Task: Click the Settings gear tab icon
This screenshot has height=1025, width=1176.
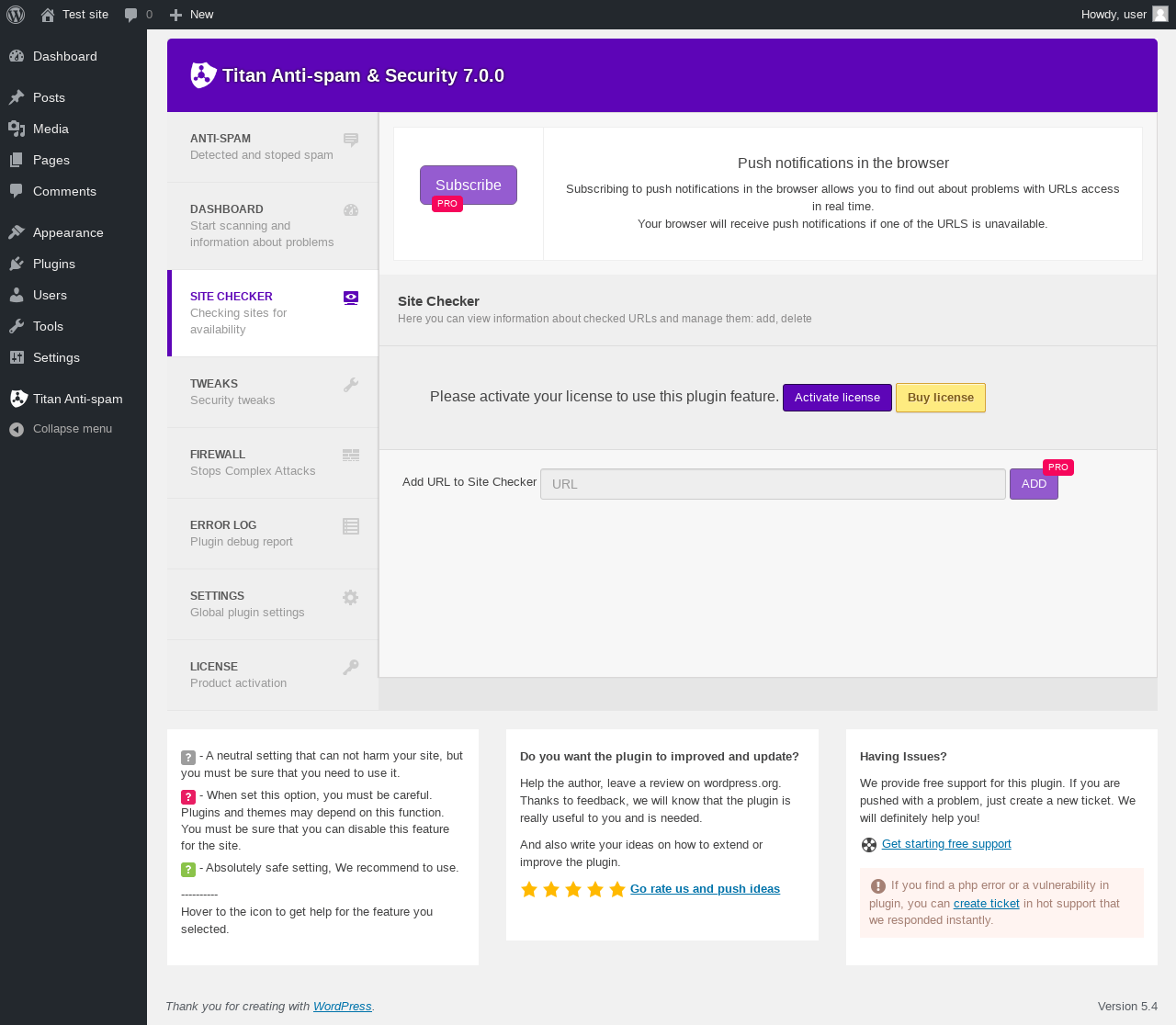Action: 351,597
